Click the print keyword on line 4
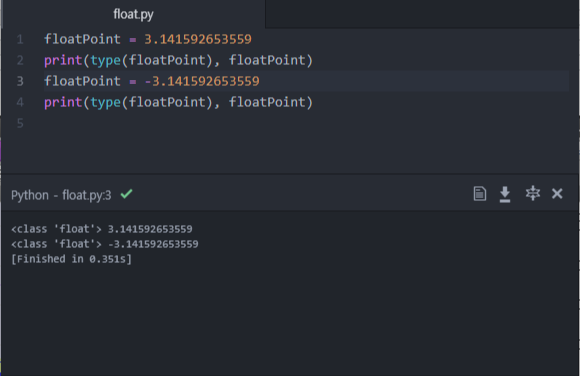580x376 pixels. (63, 103)
